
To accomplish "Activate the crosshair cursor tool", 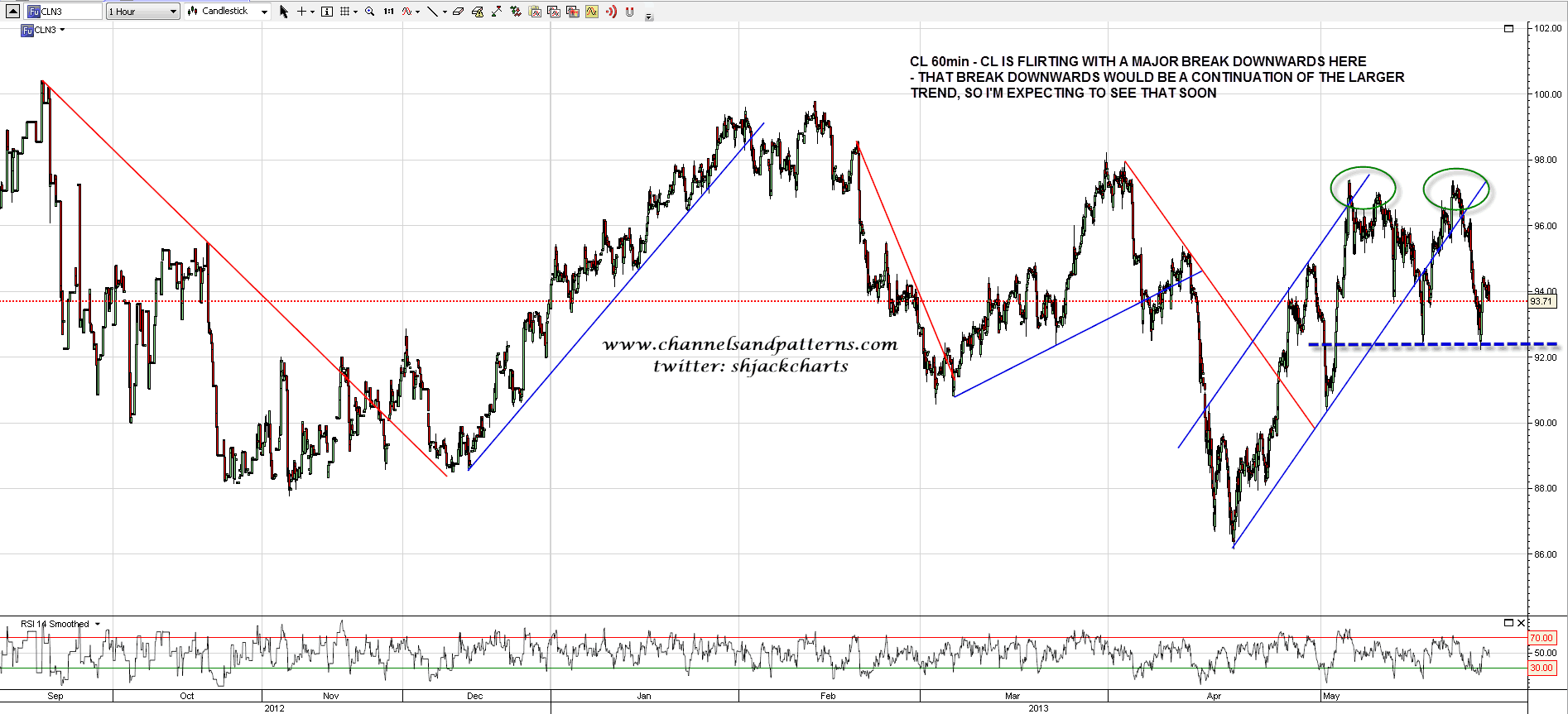I will tap(302, 12).
